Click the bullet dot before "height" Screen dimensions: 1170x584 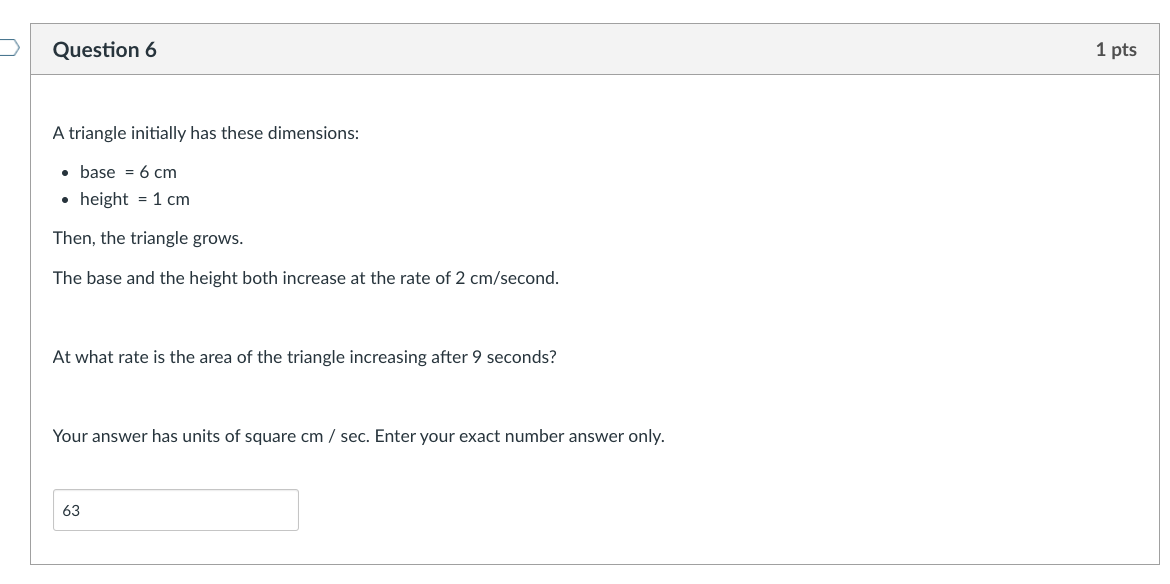65,200
